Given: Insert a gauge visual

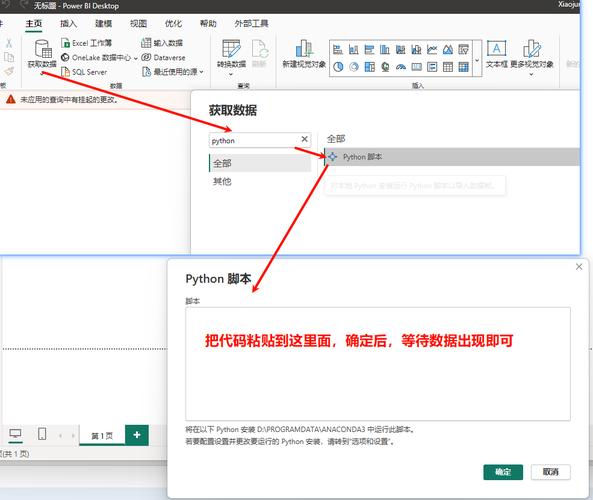Looking at the screenshot, I should tap(401, 67).
